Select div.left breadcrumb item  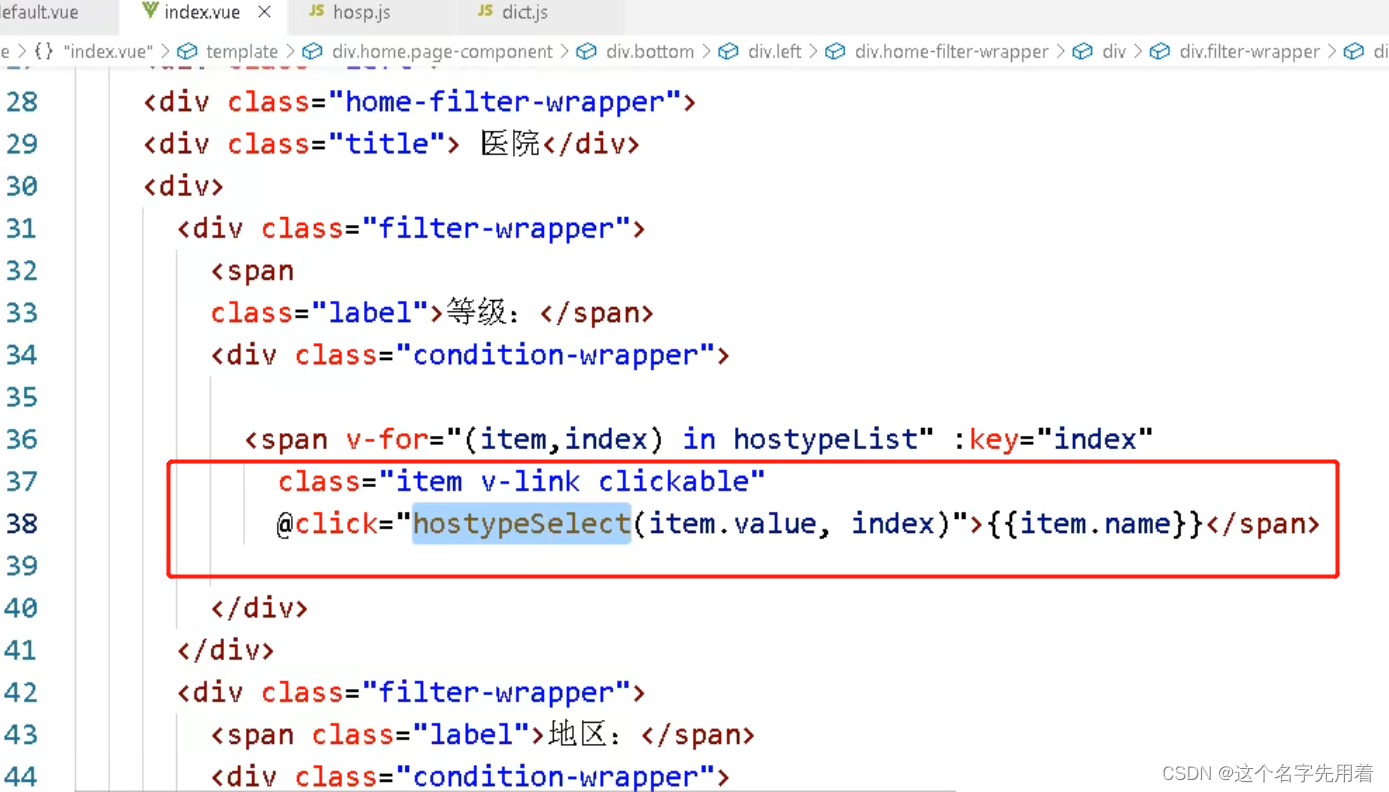775,51
